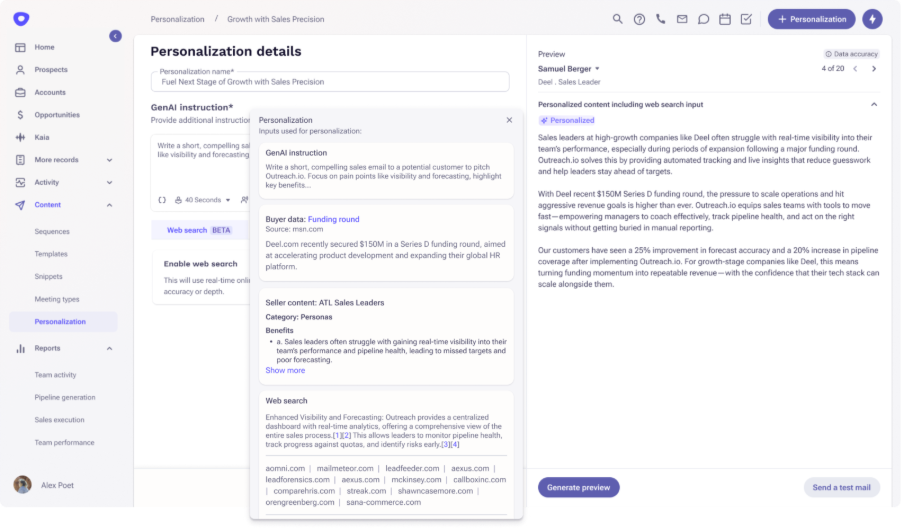Image resolution: width=901 pixels, height=529 pixels.
Task: Click the Outreach logo icon
Action: (21, 18)
